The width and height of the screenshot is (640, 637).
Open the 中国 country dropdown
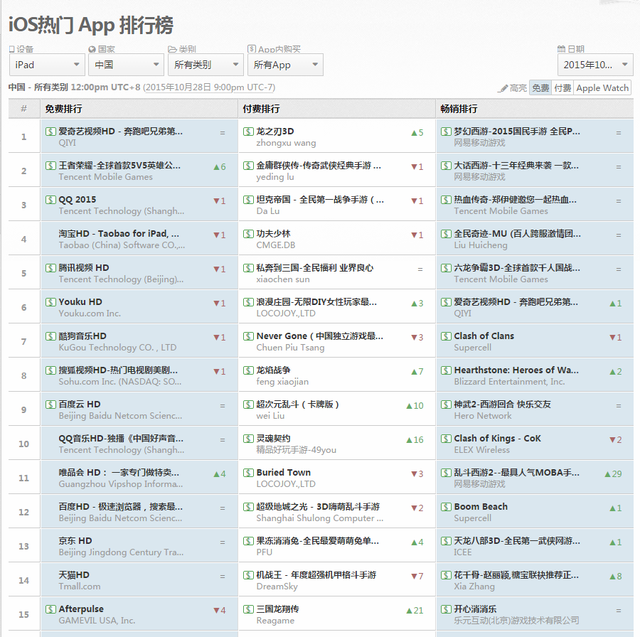point(126,64)
